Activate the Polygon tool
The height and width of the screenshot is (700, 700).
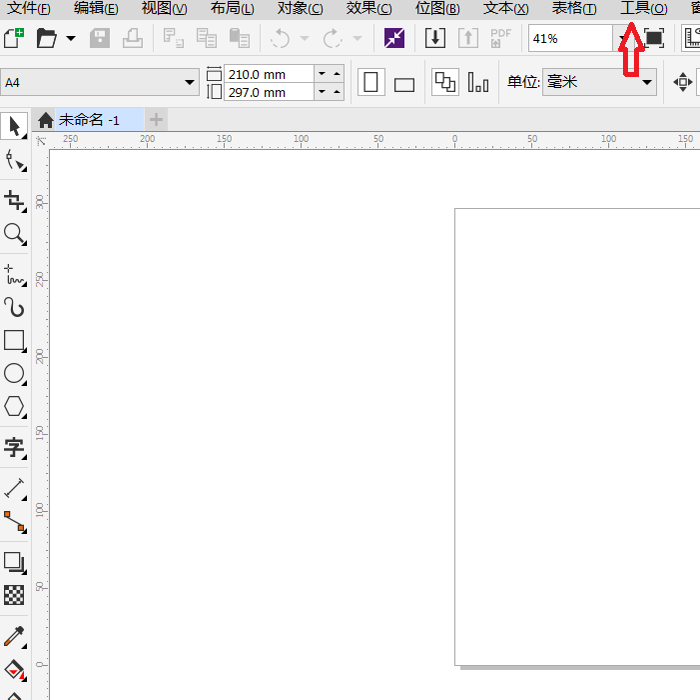[x=14, y=407]
